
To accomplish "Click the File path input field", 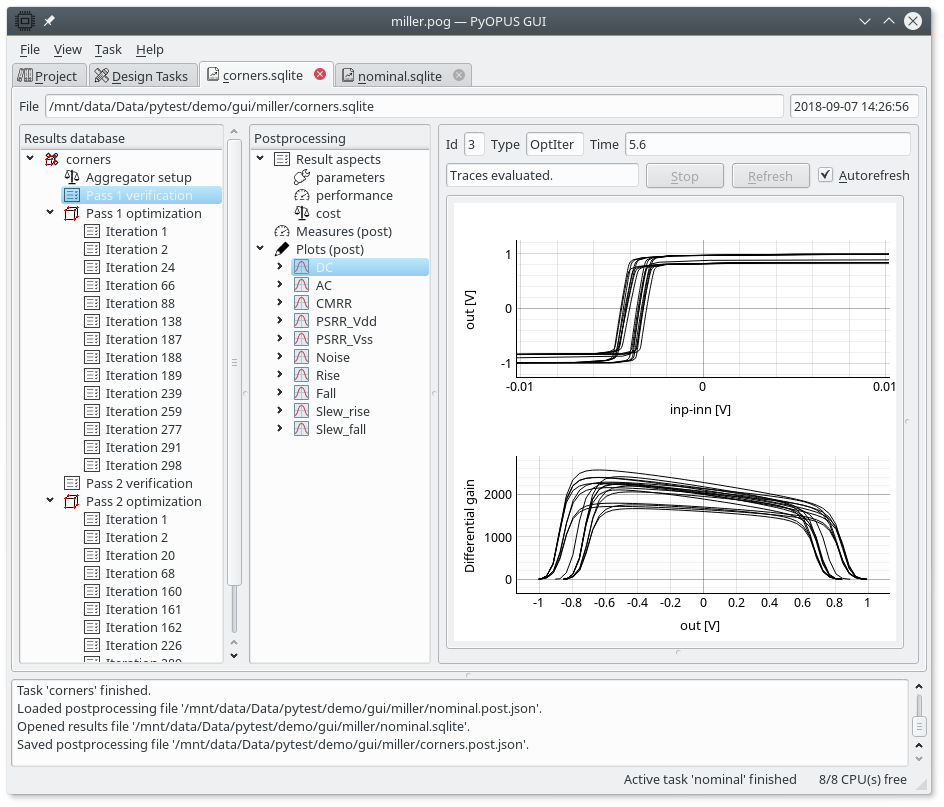I will pos(414,106).
